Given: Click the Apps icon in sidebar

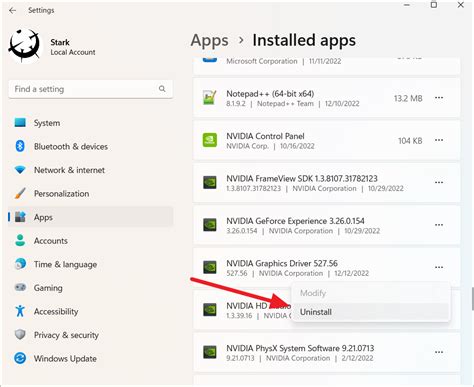Looking at the screenshot, I should tap(20, 217).
